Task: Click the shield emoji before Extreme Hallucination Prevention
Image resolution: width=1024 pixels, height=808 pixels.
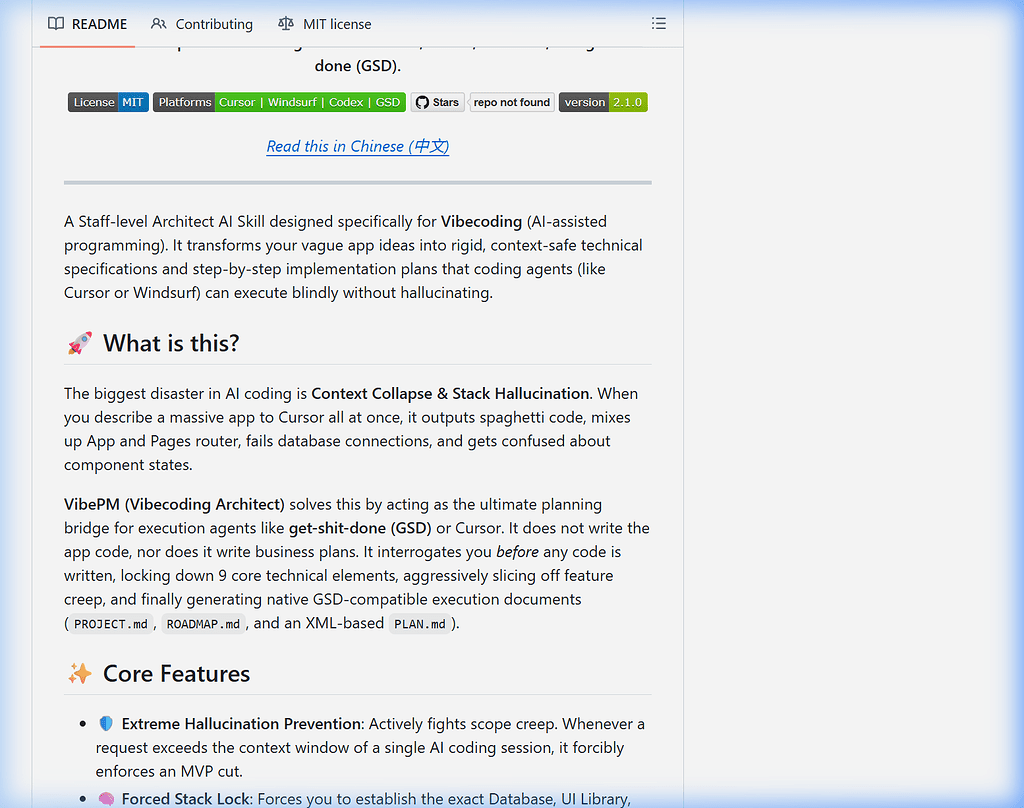Action: (x=106, y=724)
